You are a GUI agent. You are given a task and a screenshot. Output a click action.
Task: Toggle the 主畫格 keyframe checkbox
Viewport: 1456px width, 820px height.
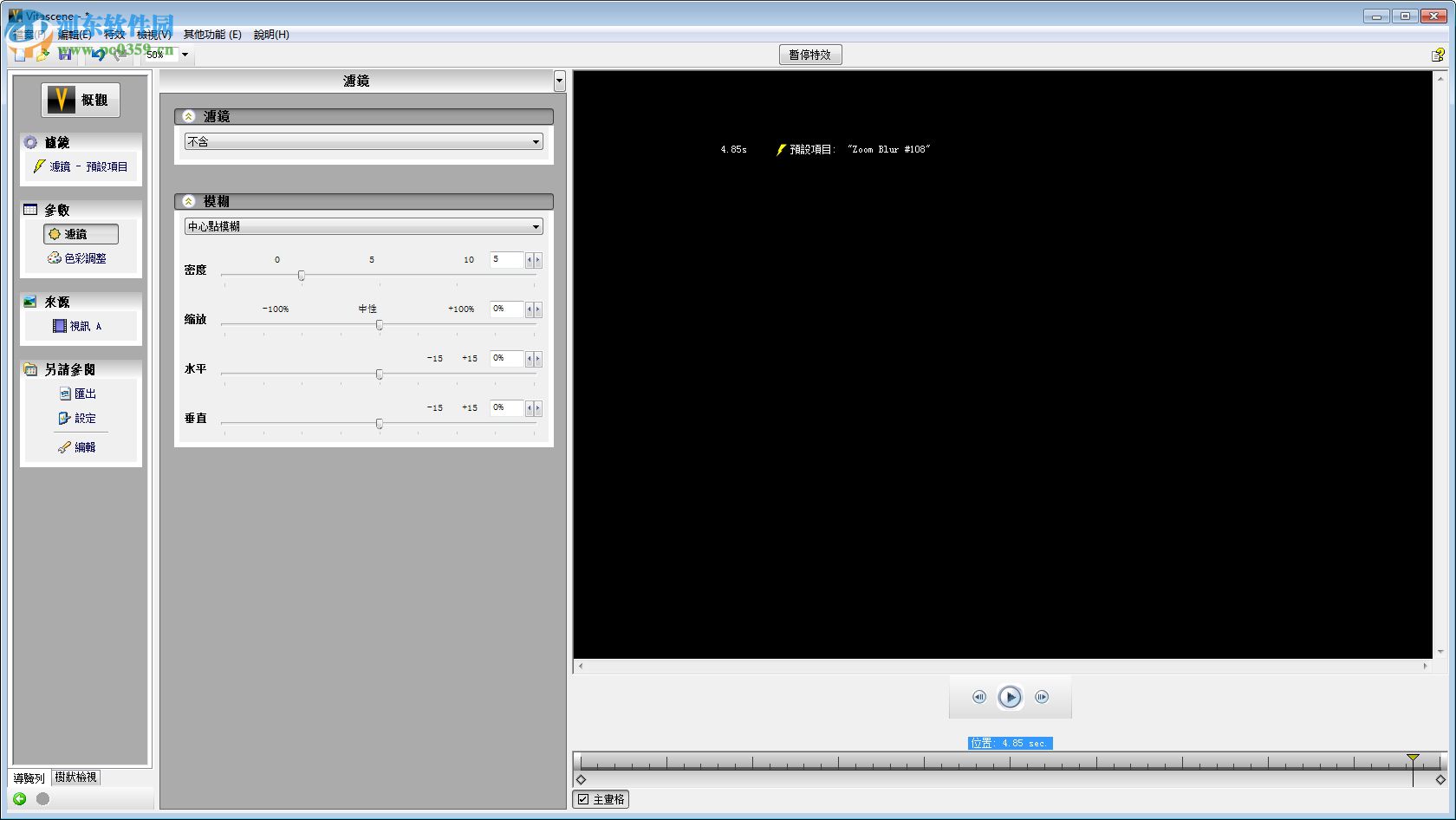click(x=584, y=799)
